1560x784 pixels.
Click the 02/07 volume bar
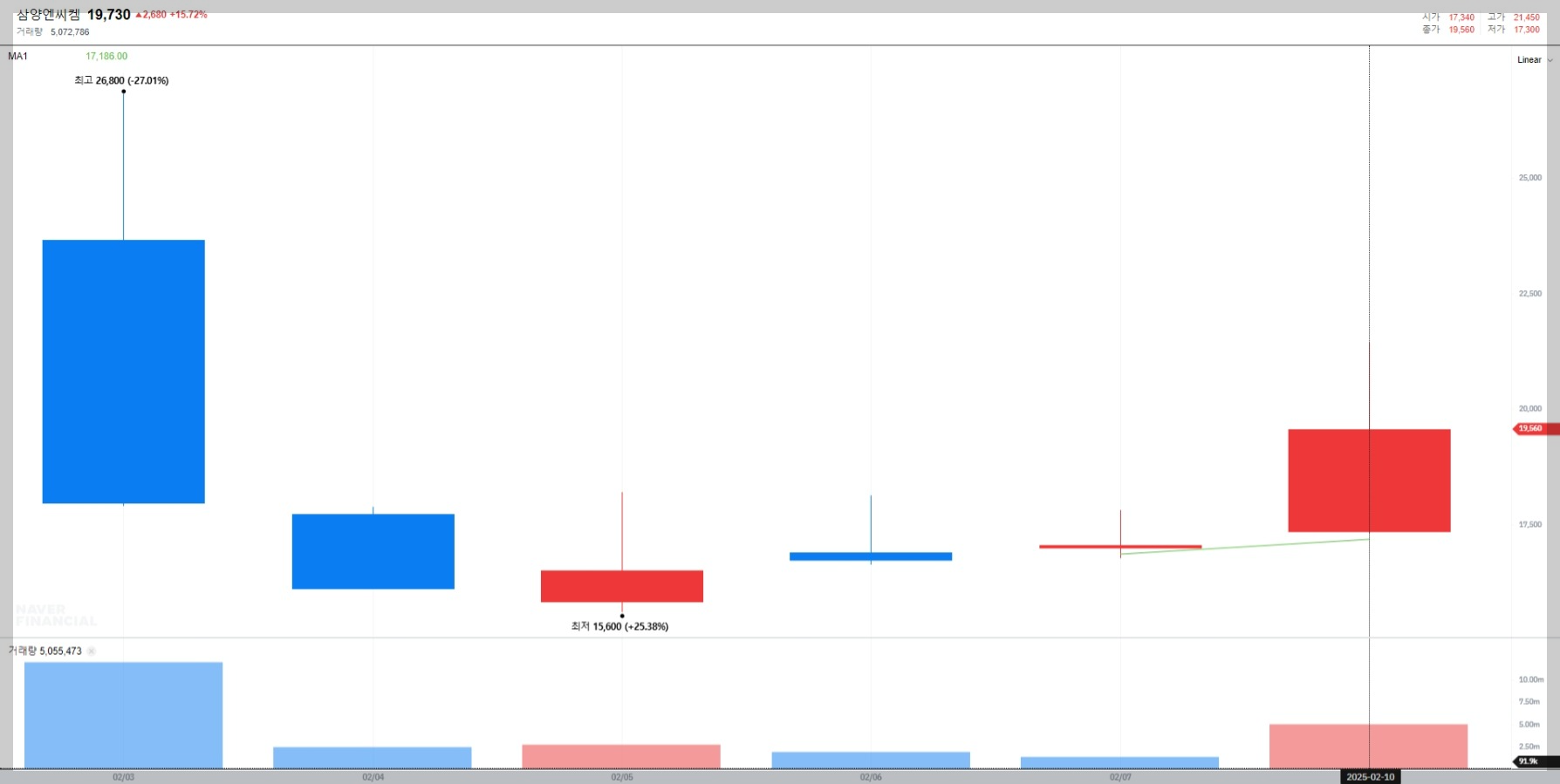[1119, 763]
